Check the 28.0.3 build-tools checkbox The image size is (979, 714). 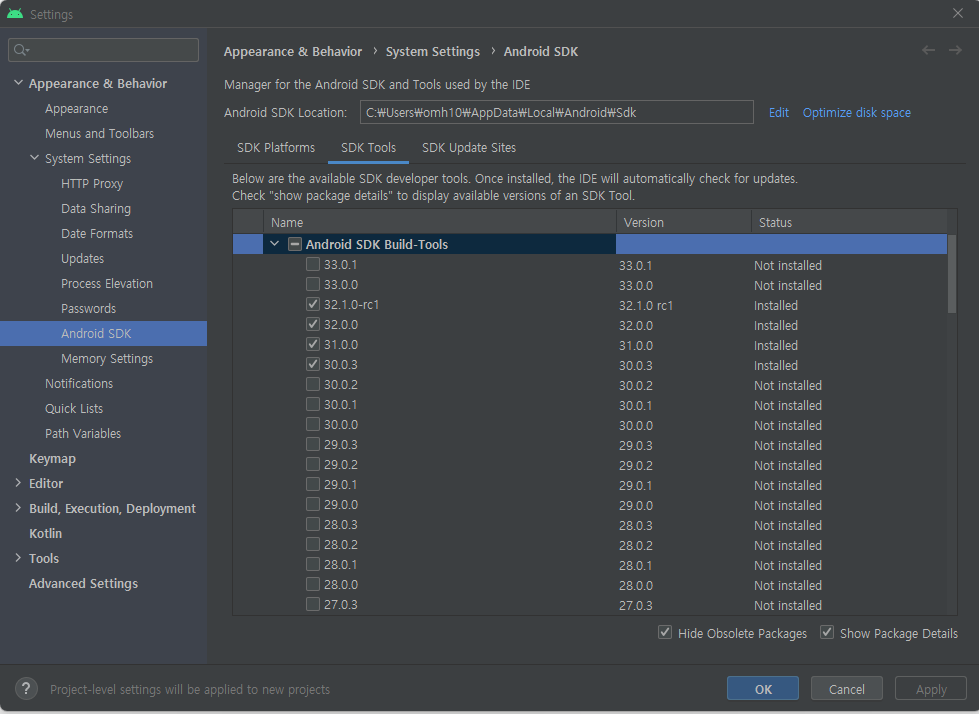point(313,524)
